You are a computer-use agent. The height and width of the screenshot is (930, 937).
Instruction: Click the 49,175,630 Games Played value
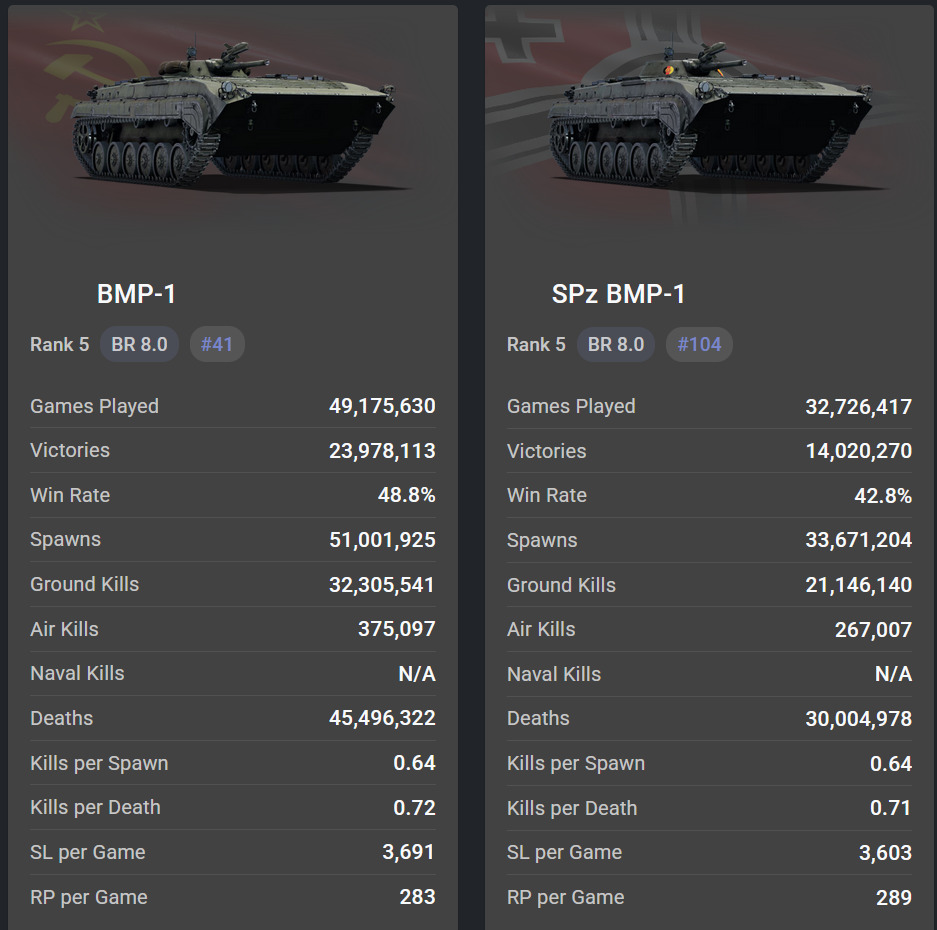tap(382, 406)
